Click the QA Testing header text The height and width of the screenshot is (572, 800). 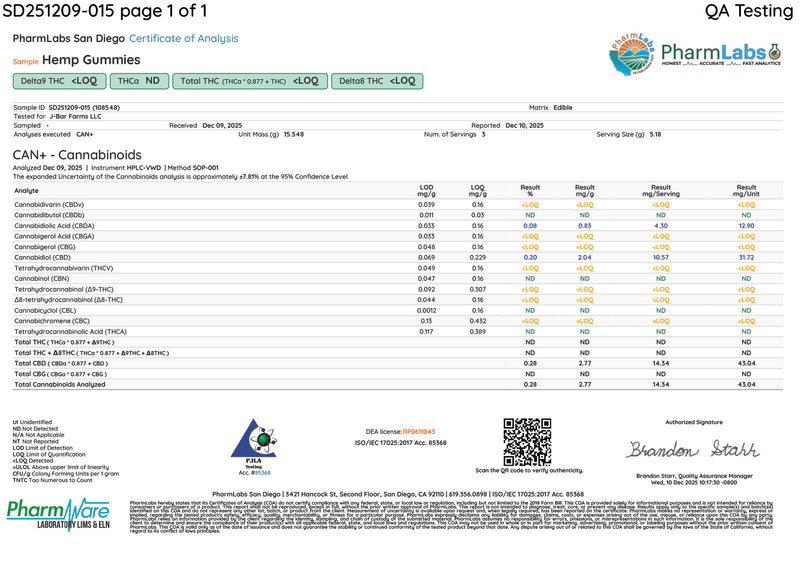(749, 11)
